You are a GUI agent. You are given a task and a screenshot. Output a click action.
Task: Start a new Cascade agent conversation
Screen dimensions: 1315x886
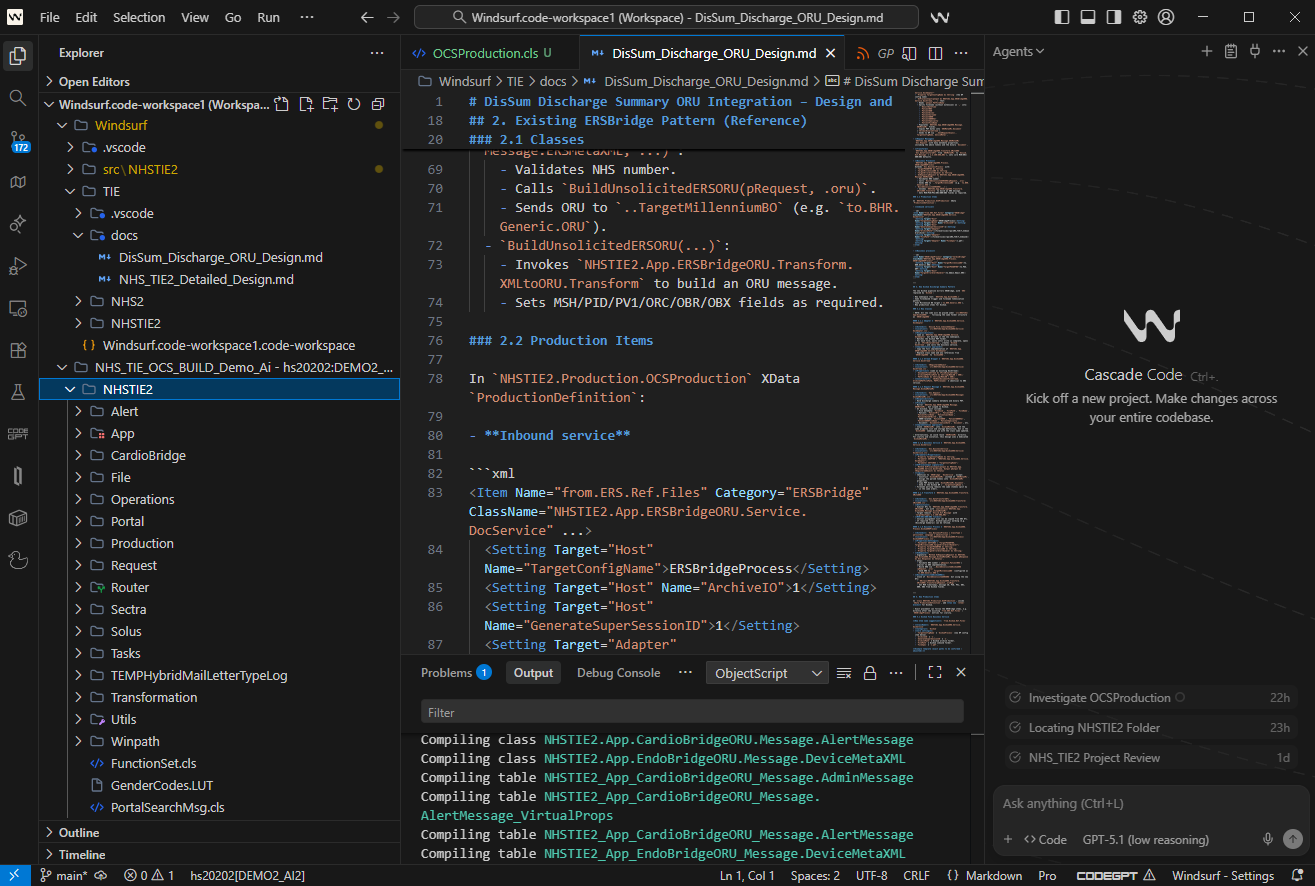click(x=1206, y=52)
